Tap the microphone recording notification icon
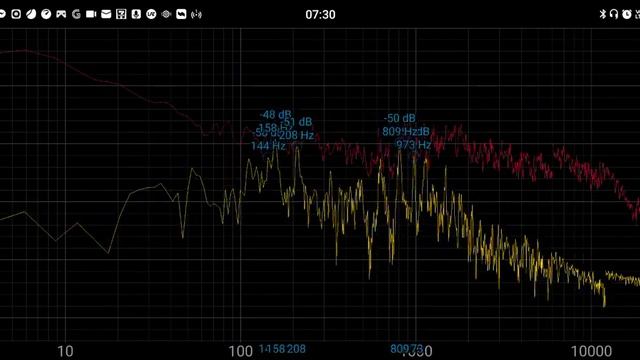This screenshot has width=640, height=360. pos(136,14)
